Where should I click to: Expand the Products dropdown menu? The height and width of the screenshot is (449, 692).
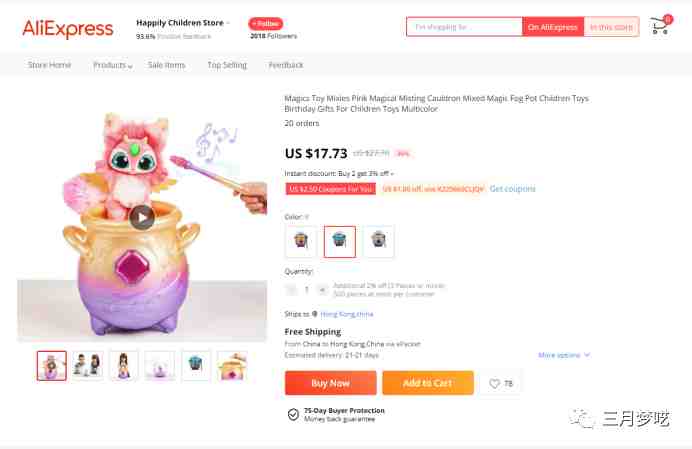[x=112, y=65]
